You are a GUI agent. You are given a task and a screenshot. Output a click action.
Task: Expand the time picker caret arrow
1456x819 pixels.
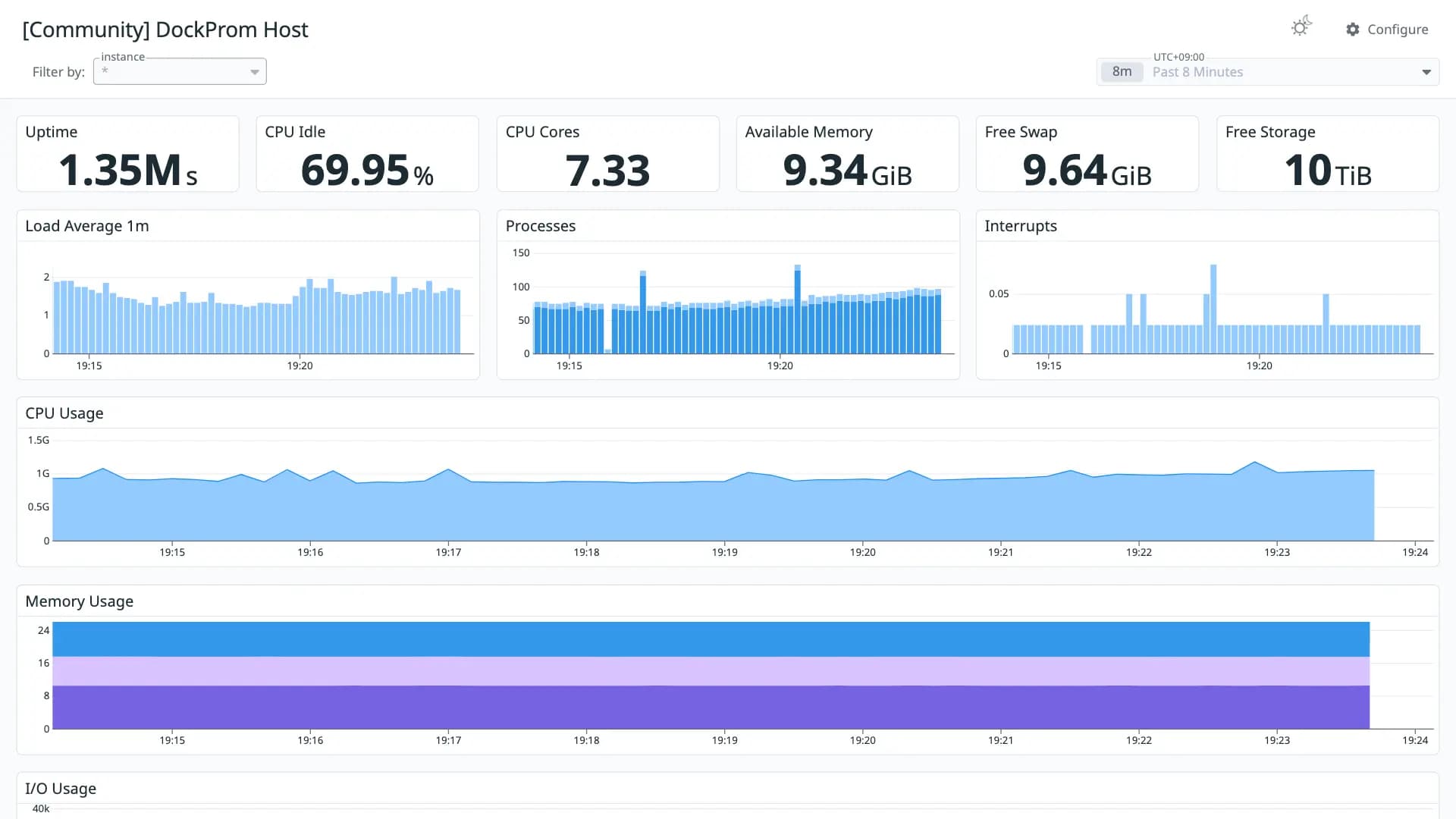(1426, 72)
